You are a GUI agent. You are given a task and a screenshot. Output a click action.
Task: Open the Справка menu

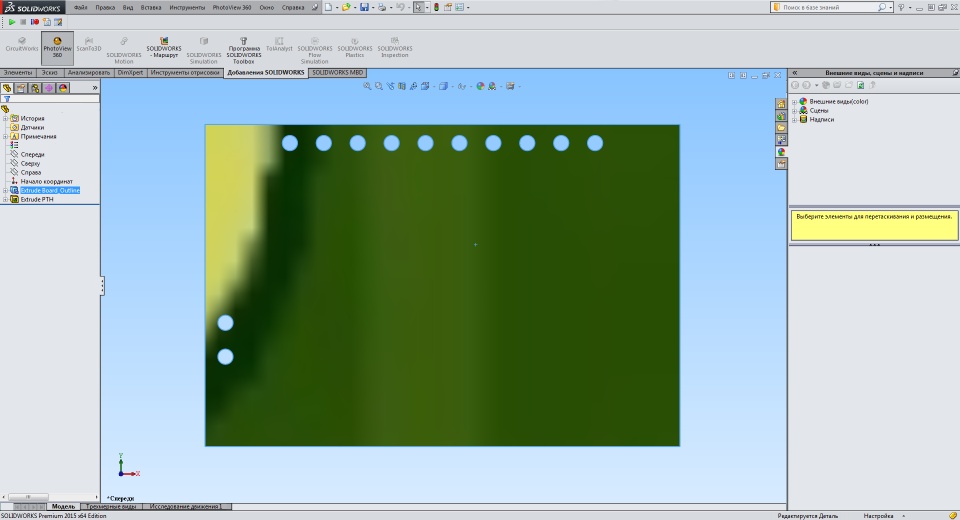pyautogui.click(x=293, y=7)
